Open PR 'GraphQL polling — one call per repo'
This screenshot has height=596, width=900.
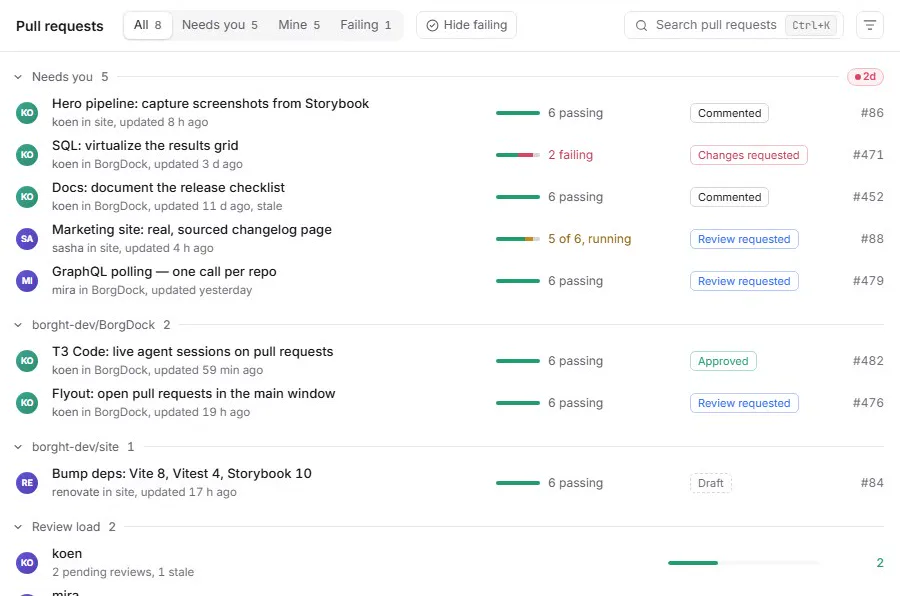pos(164,272)
